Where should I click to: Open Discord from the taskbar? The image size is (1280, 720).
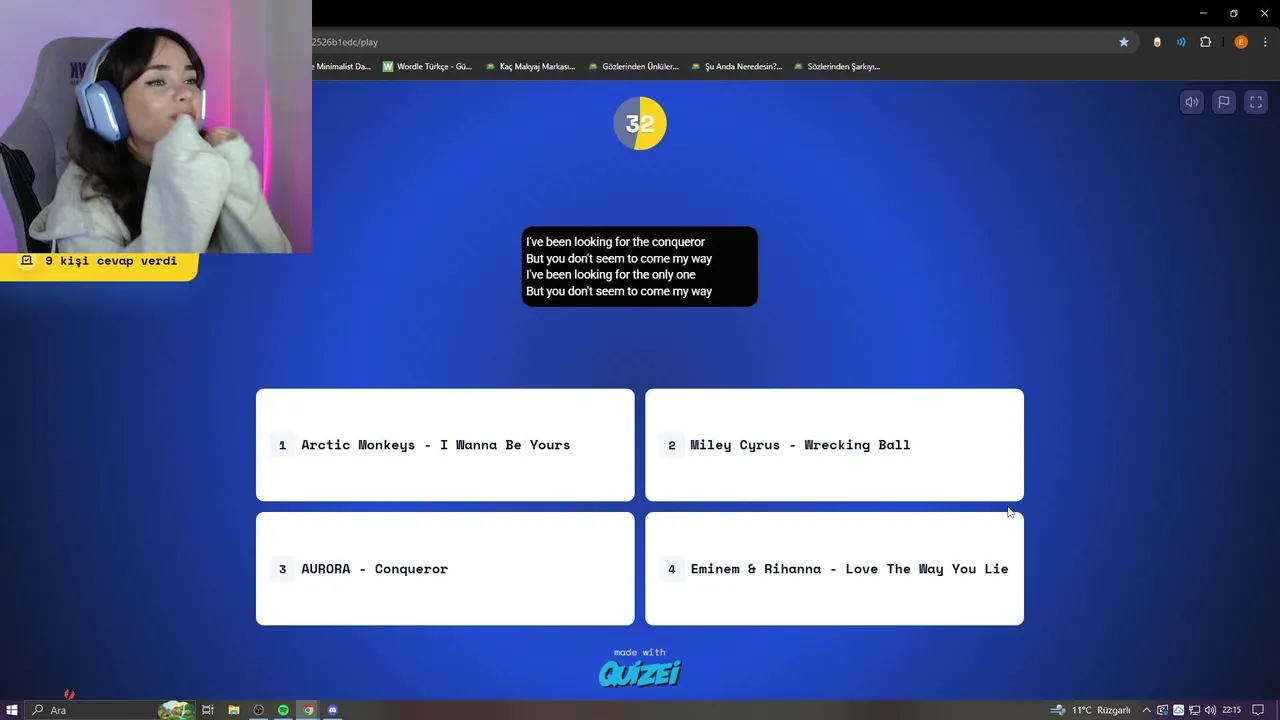pos(333,710)
